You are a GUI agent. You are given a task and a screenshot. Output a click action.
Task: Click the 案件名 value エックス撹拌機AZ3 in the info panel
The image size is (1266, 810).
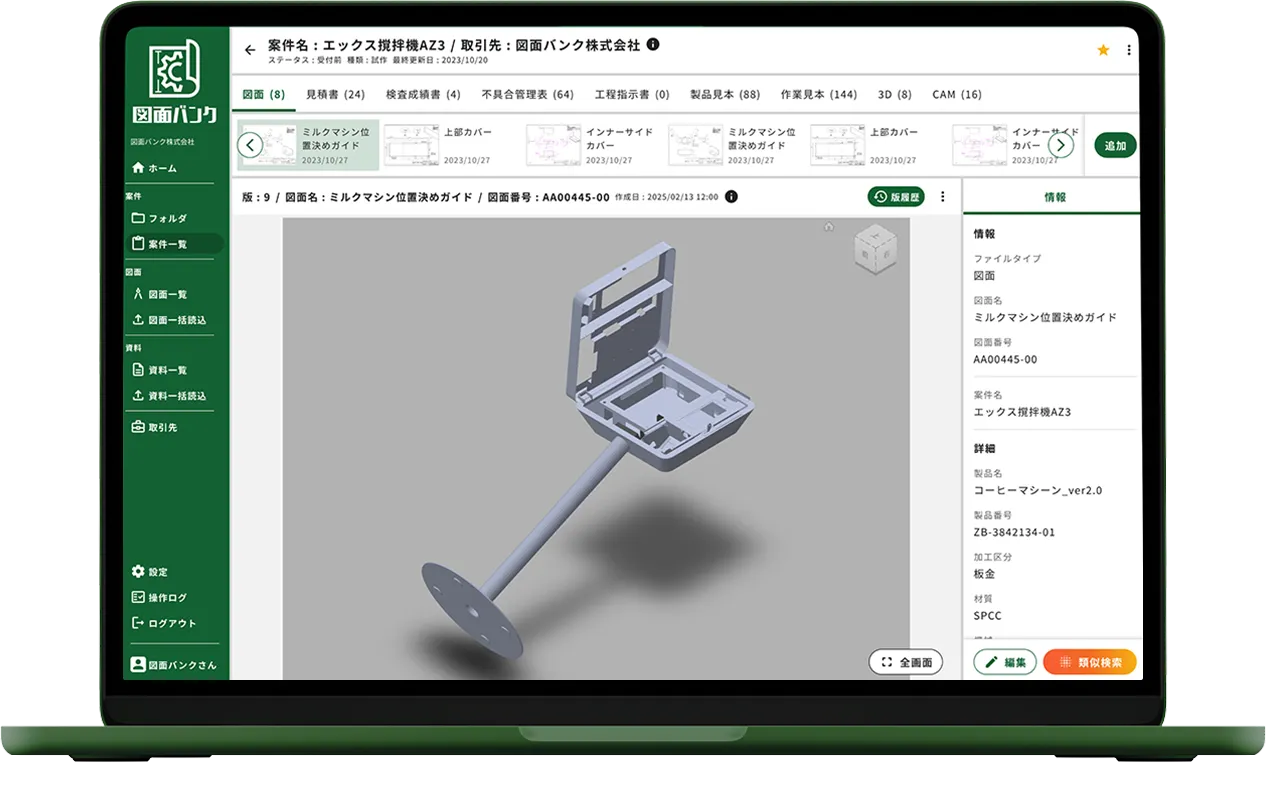[x=1022, y=412]
